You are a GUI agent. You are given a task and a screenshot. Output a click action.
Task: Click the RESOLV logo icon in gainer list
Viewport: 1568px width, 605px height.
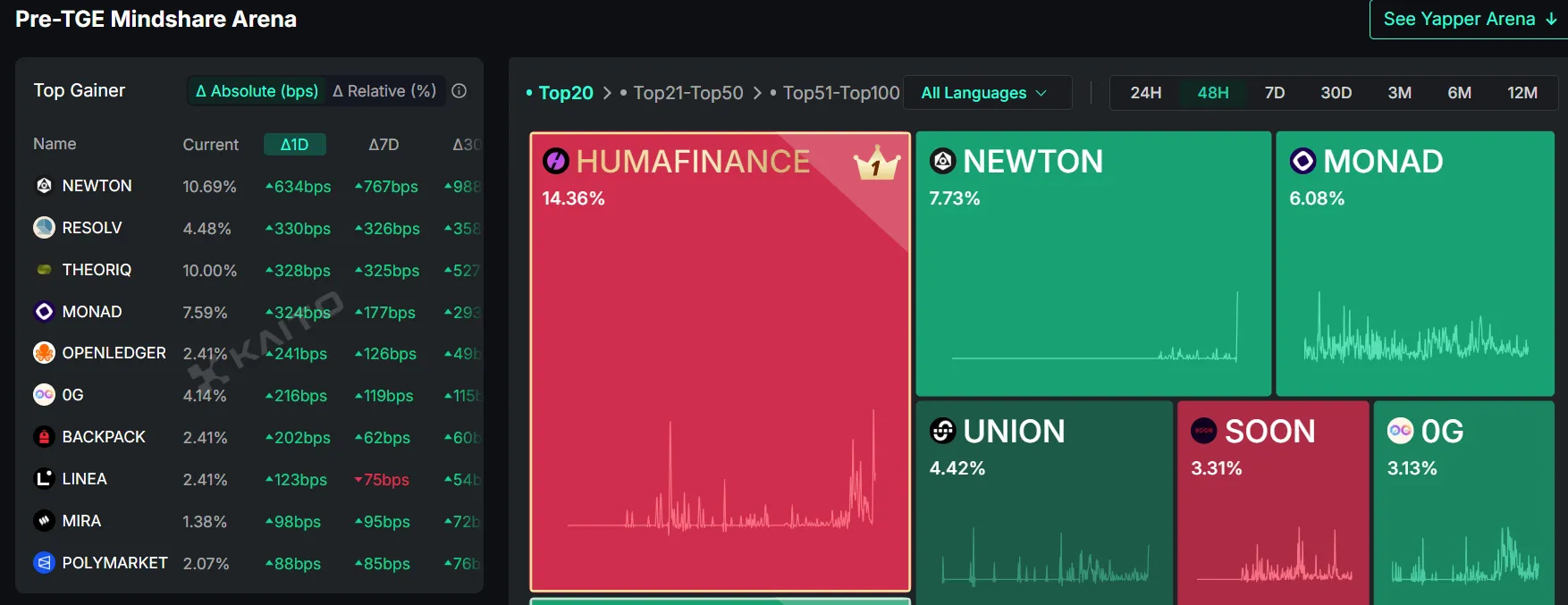tap(44, 227)
